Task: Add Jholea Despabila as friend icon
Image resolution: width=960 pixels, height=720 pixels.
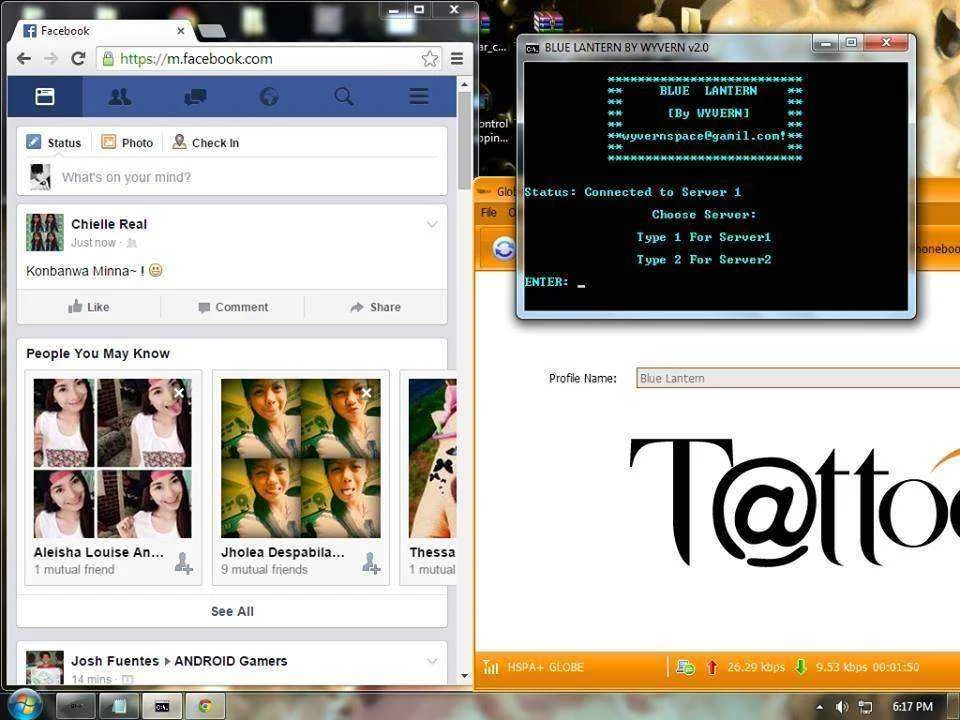Action: tap(371, 563)
